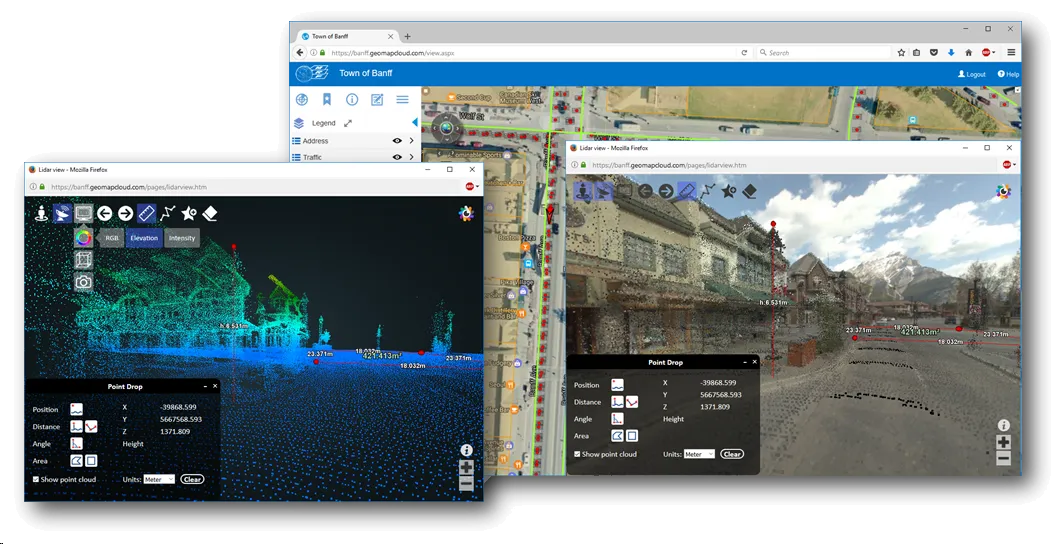Select eraser tool in right Lidar window
This screenshot has width=1061, height=544.
tap(749, 191)
